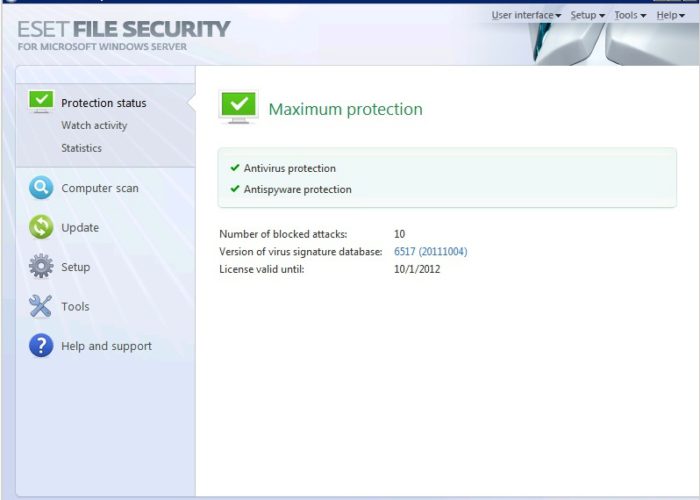Go to the Computer scan section
The height and width of the screenshot is (500, 700).
100,188
